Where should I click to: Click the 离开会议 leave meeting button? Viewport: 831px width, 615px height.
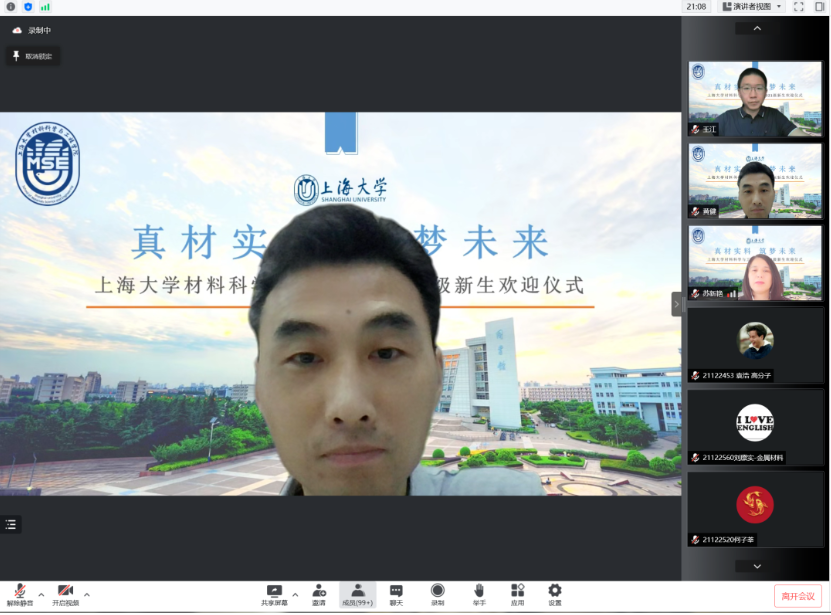tap(797, 596)
